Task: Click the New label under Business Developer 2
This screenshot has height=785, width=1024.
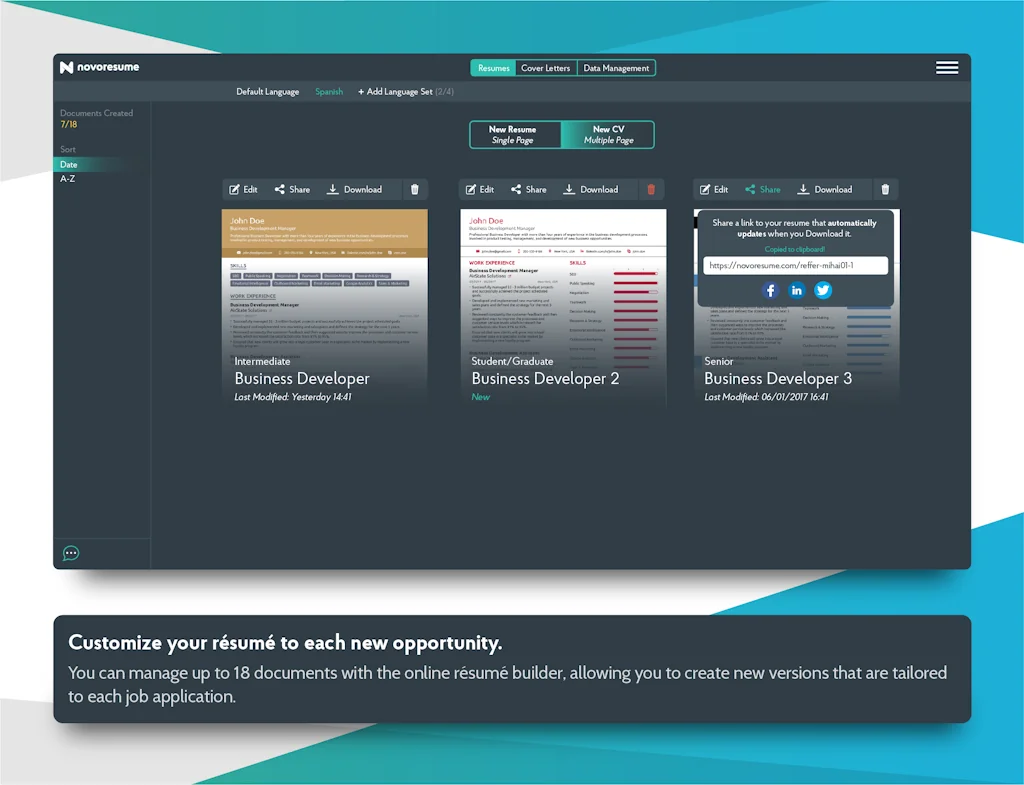Action: (480, 397)
